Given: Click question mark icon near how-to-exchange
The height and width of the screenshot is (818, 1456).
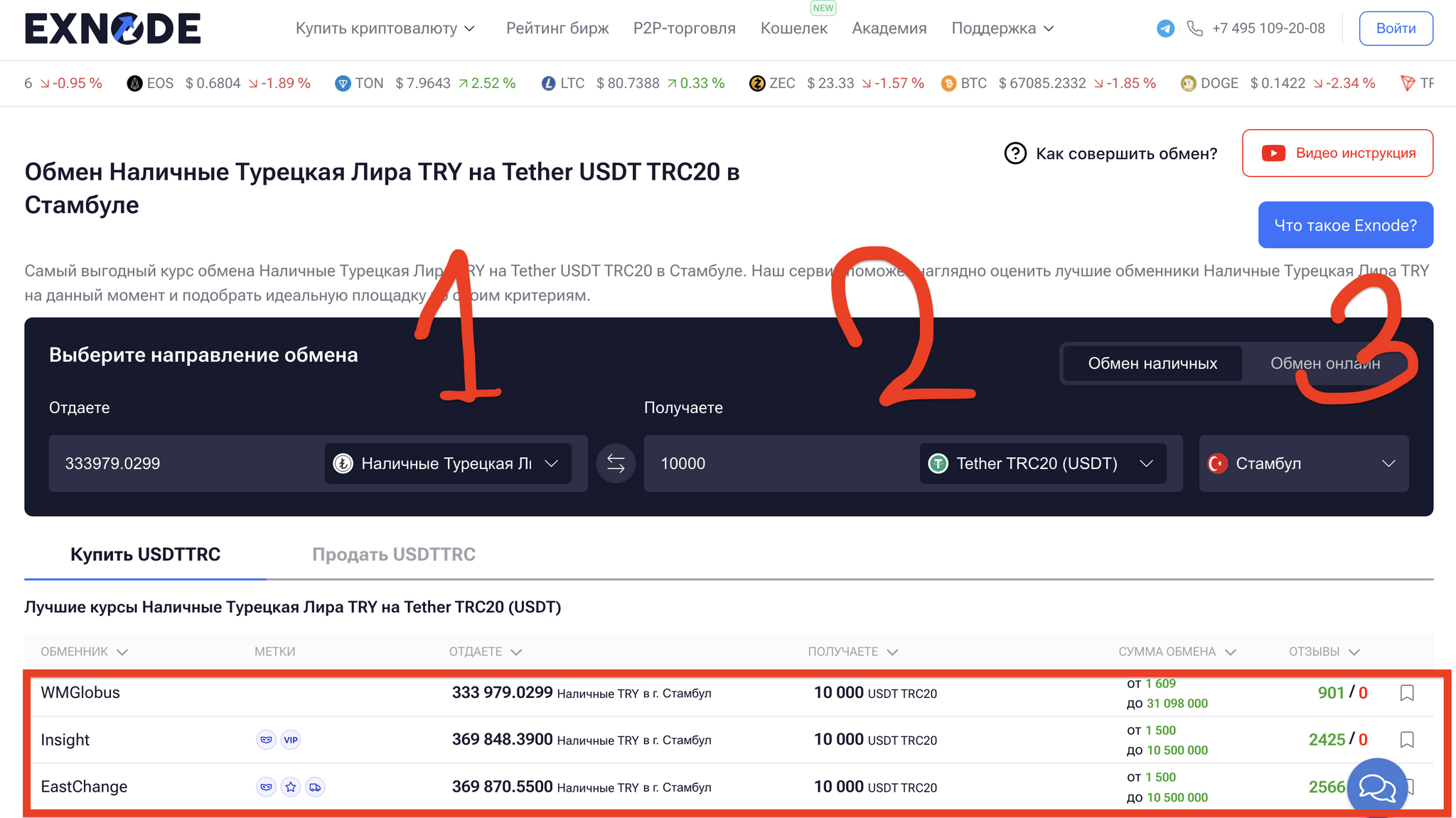Looking at the screenshot, I should pyautogui.click(x=1015, y=154).
